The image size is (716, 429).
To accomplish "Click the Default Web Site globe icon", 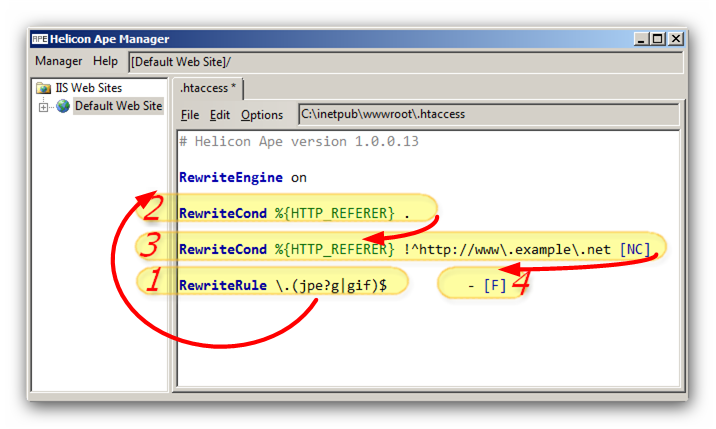I will 63,106.
